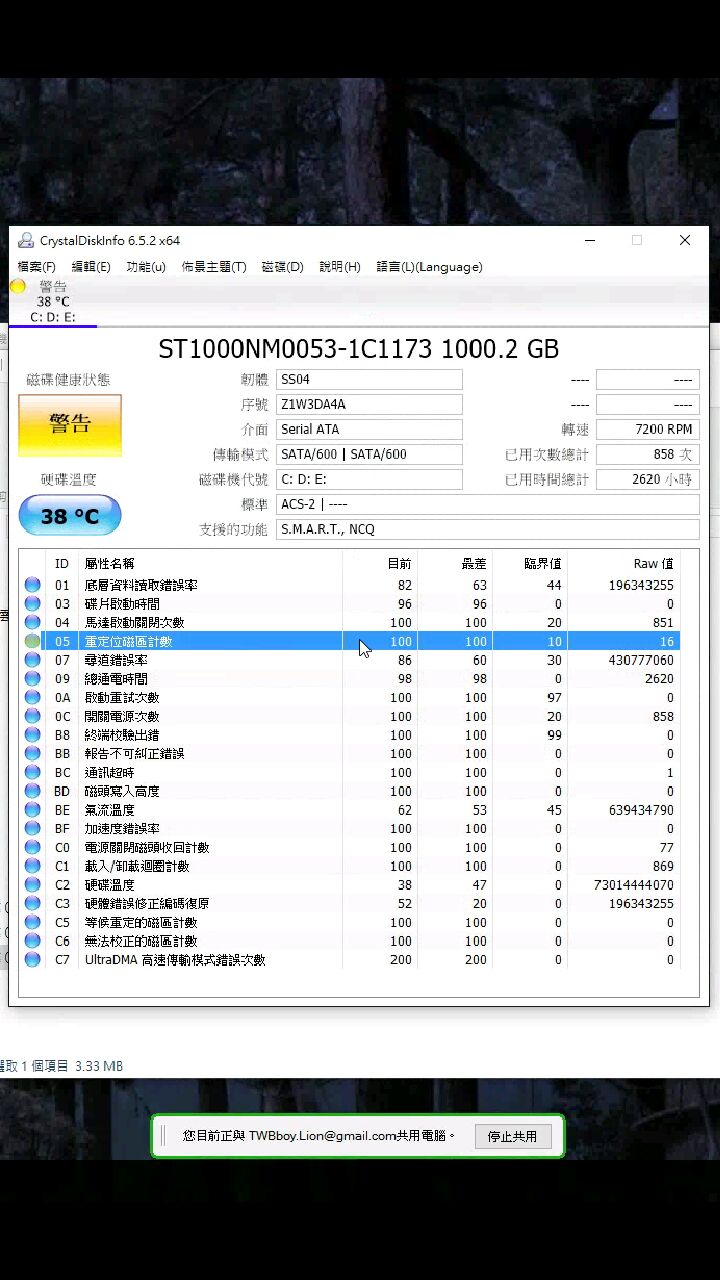720x1280 pixels.
Task: Click status orb for row 0C 開關電源次數
Action: (x=32, y=716)
